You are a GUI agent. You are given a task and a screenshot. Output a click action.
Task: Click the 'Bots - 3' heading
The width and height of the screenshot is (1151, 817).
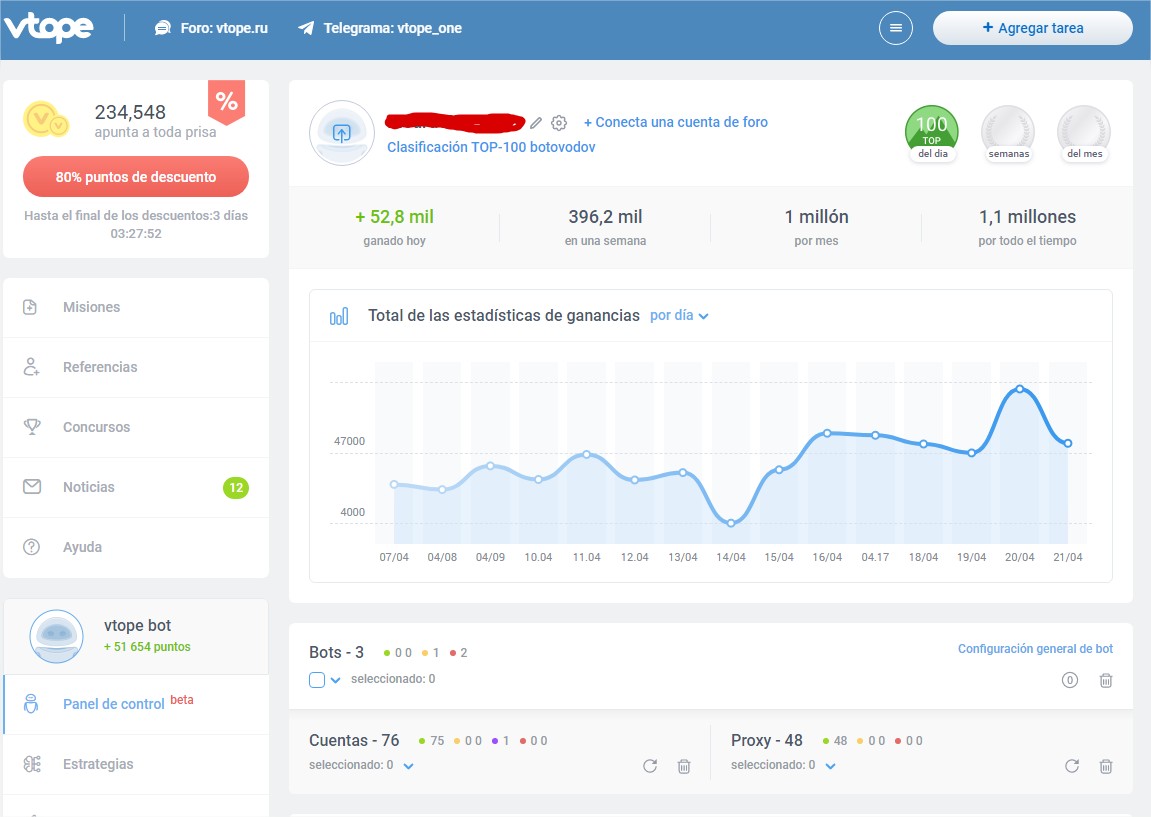(x=336, y=653)
